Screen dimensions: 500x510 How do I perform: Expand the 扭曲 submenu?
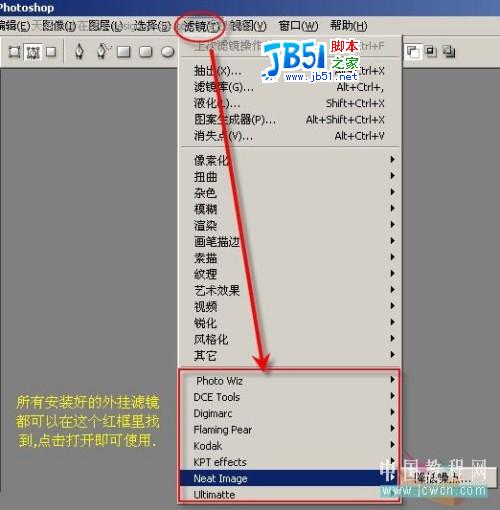(290, 176)
